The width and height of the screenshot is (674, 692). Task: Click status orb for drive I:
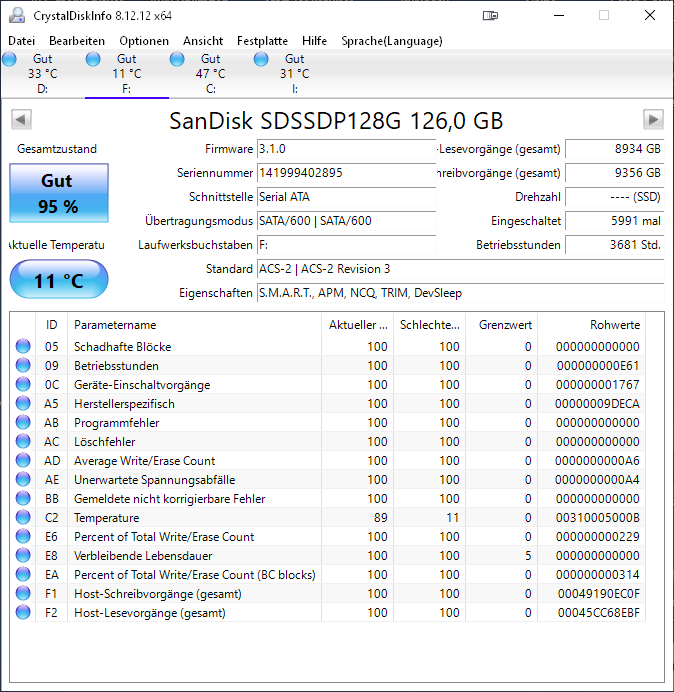[261, 59]
